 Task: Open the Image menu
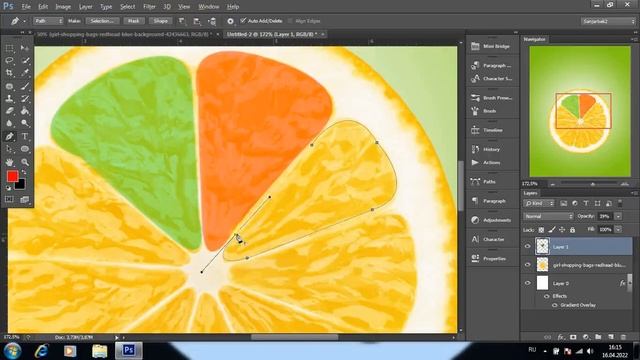point(63,7)
